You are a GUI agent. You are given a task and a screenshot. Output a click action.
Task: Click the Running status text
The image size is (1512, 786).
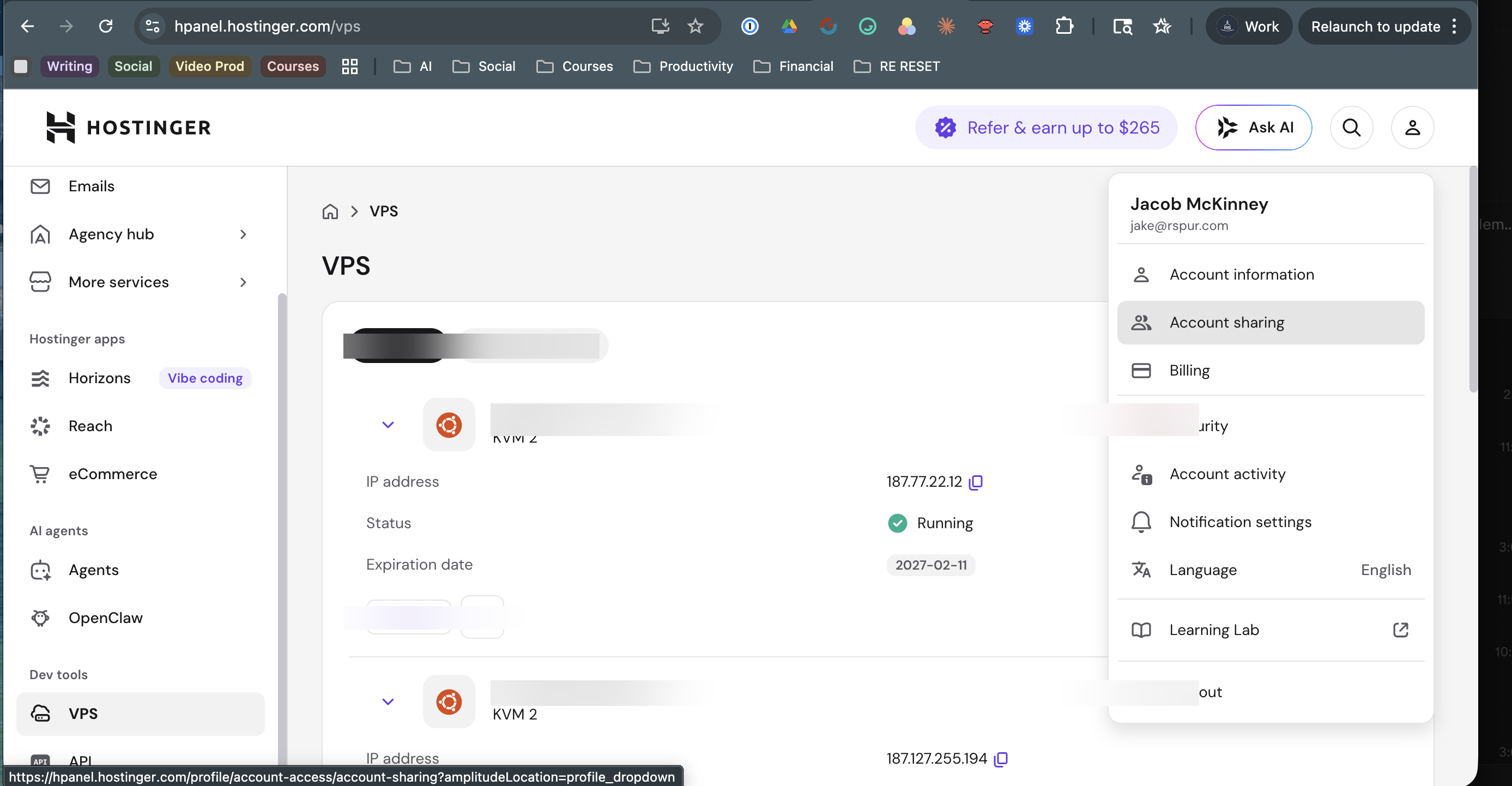(x=945, y=523)
